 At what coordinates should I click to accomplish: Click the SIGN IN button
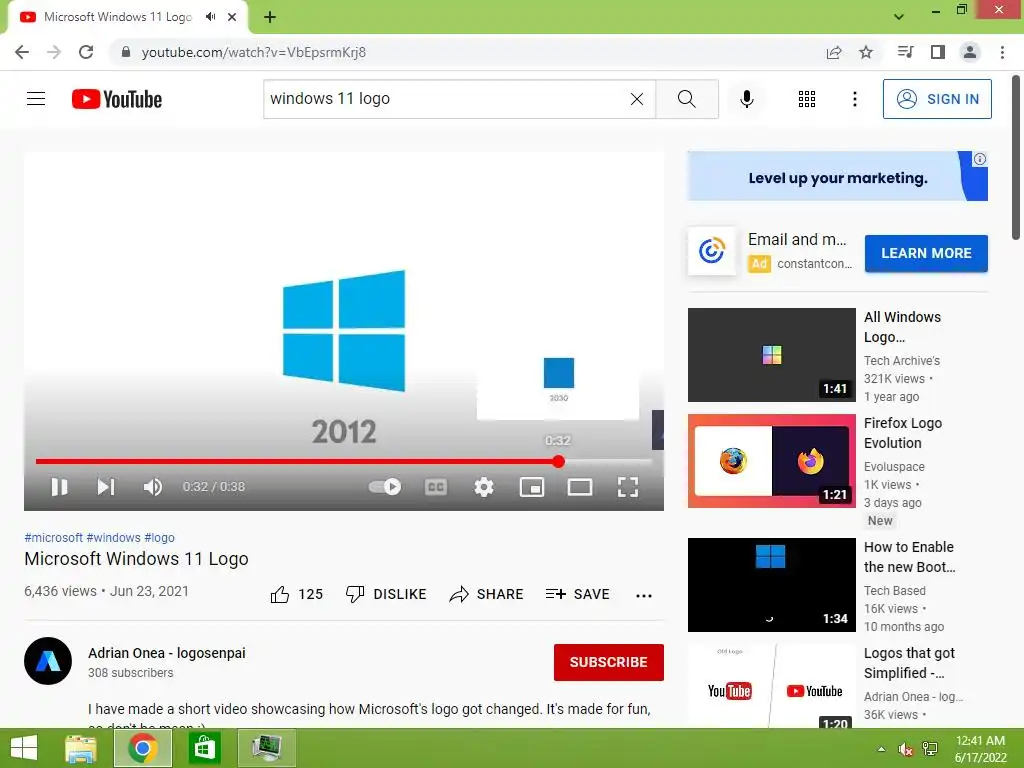pyautogui.click(x=937, y=99)
